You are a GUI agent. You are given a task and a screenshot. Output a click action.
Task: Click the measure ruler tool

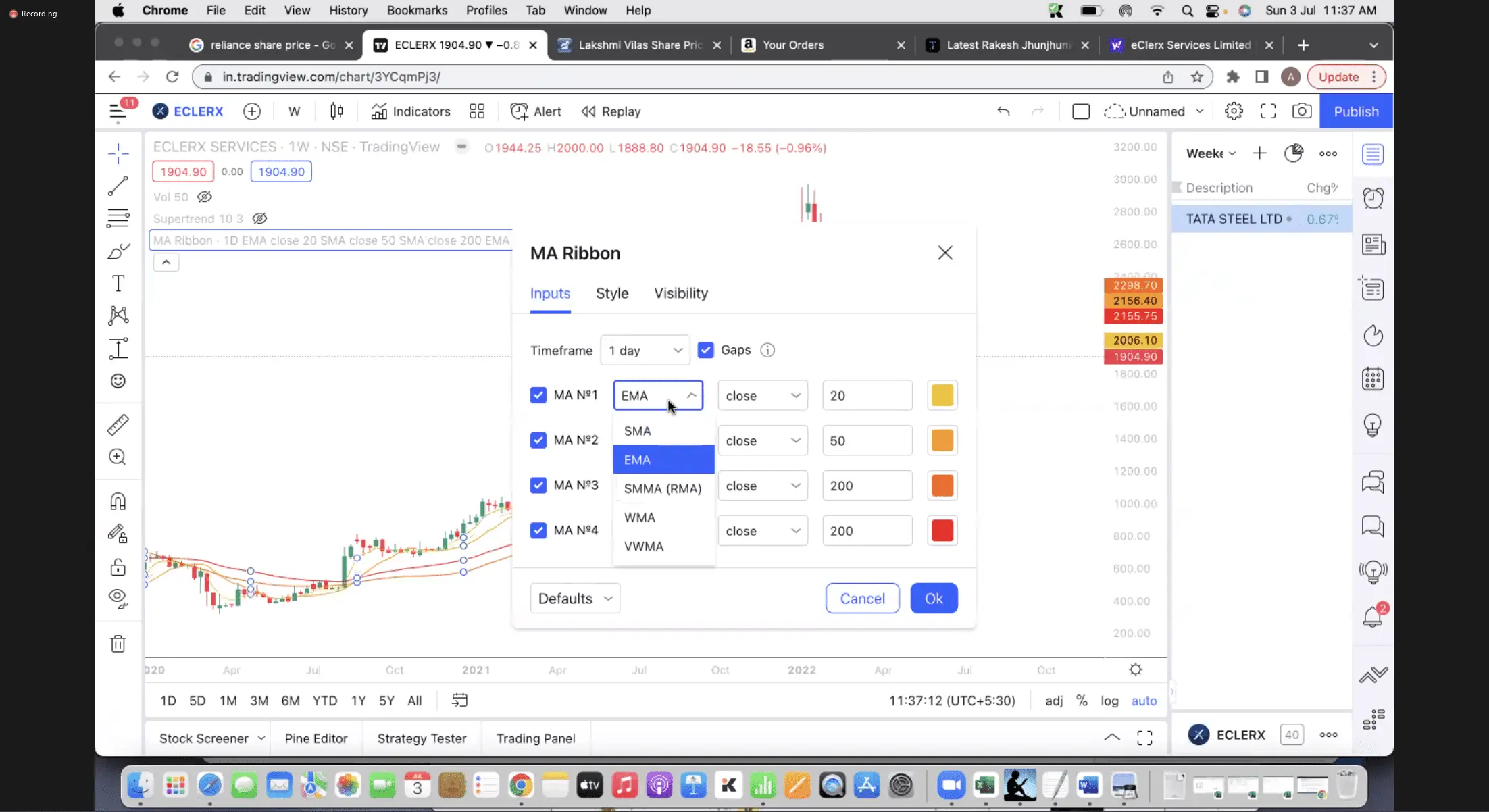[118, 425]
